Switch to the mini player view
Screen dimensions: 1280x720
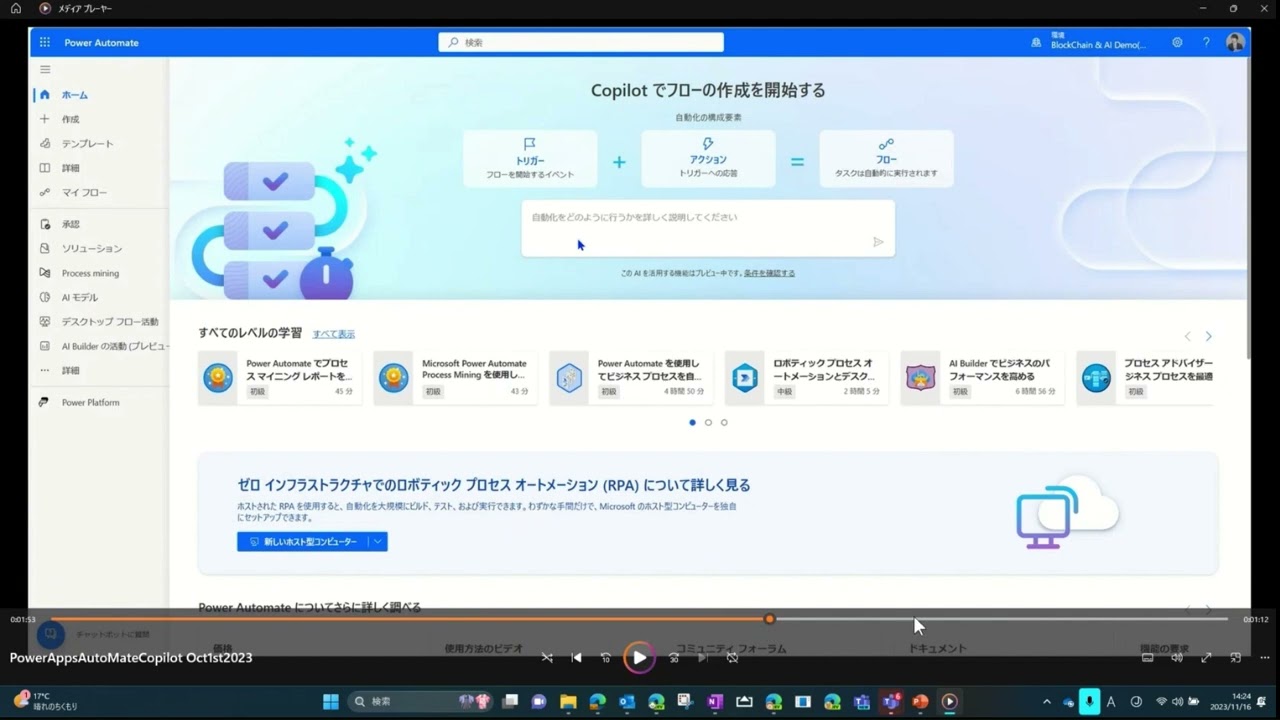pos(1235,657)
